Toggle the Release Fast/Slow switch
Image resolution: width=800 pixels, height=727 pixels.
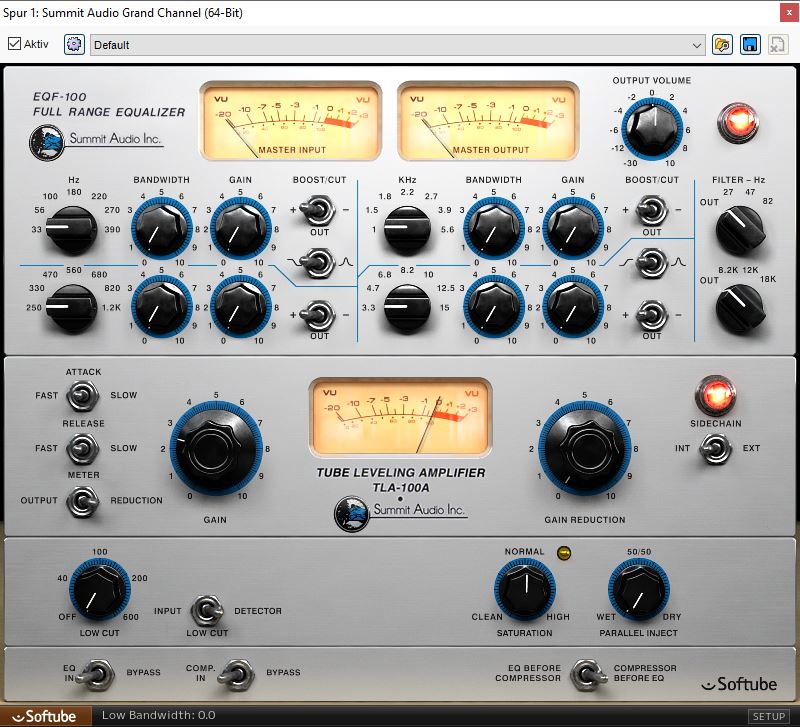coord(83,448)
